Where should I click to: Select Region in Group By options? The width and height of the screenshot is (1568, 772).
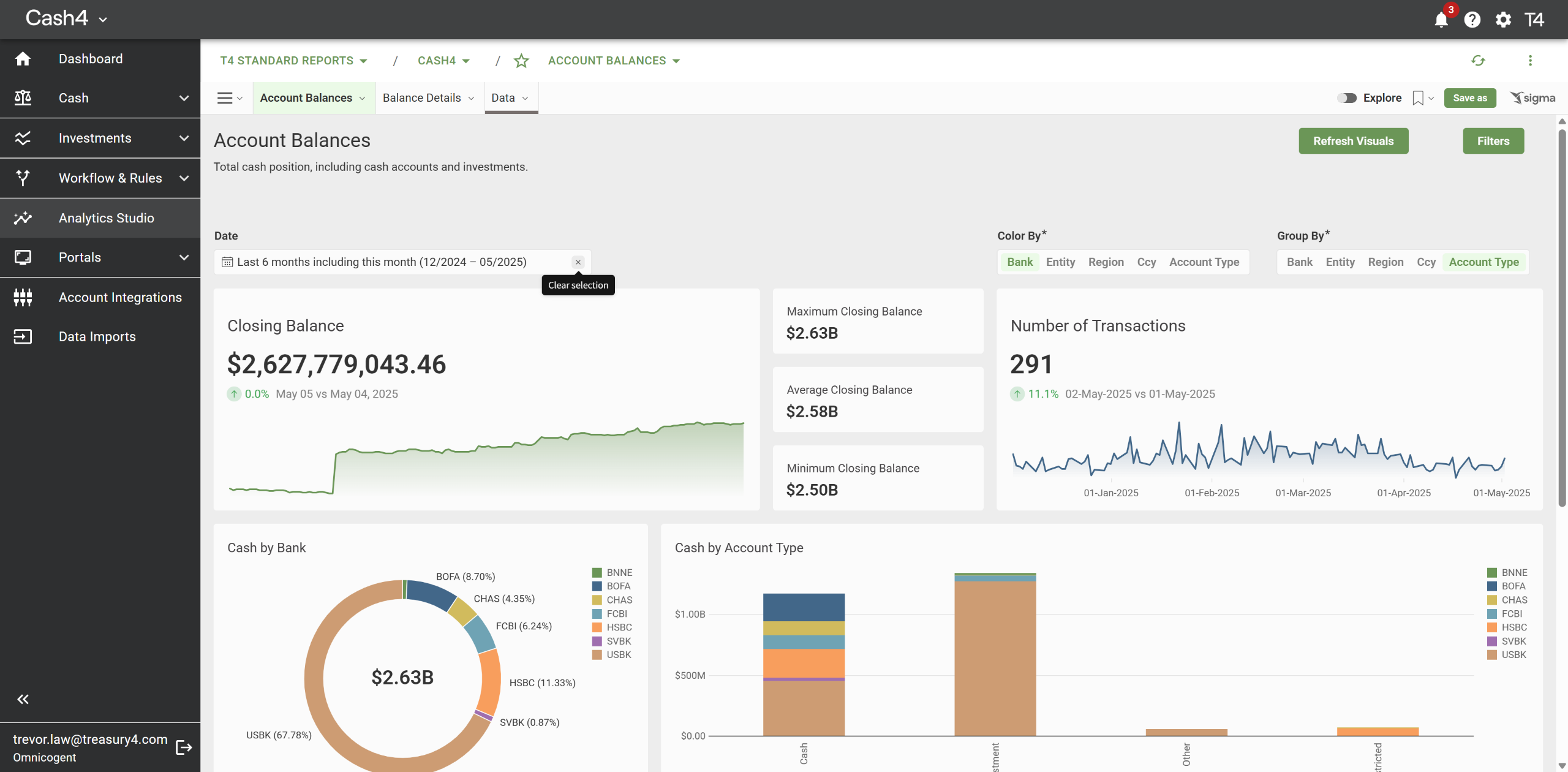tap(1385, 262)
